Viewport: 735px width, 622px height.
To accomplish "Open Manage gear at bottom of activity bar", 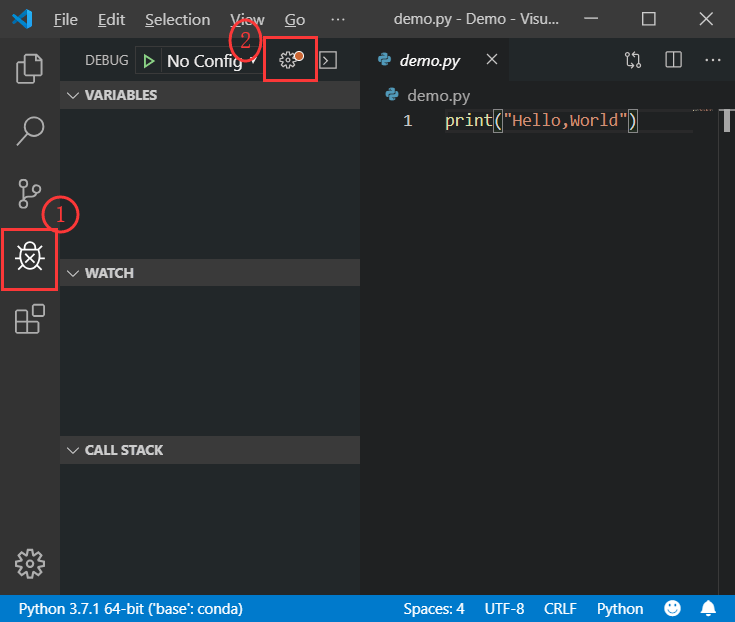I will pyautogui.click(x=30, y=563).
